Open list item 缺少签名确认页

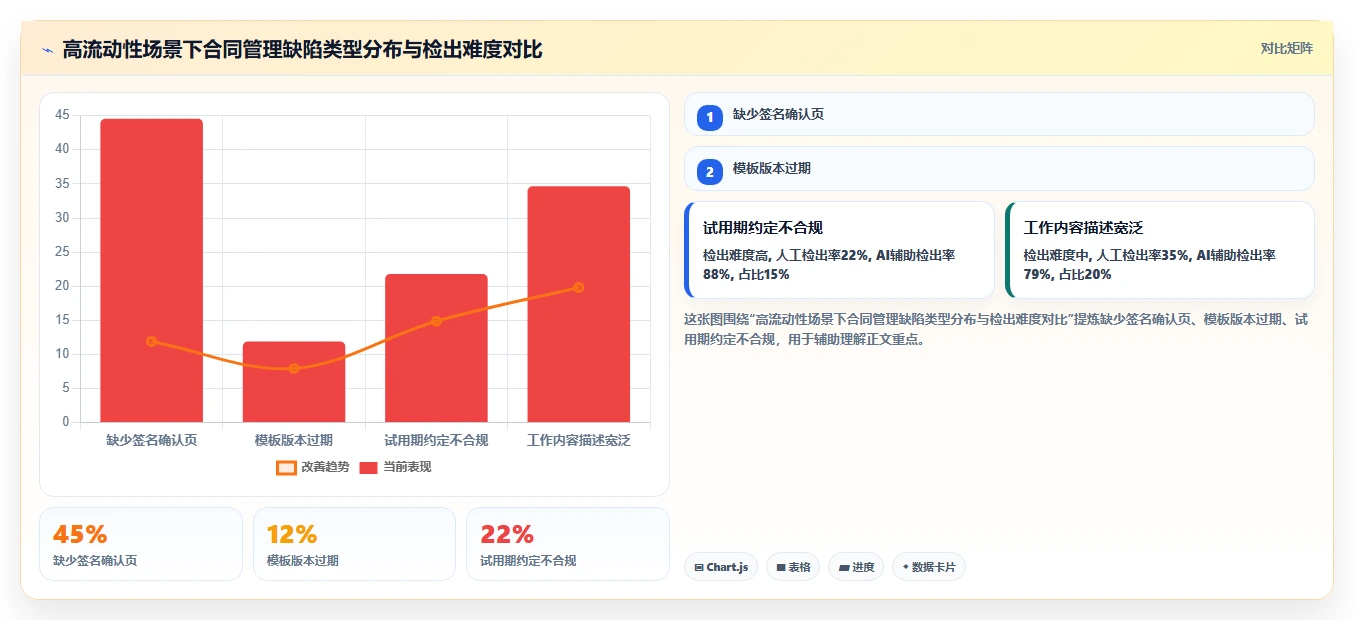pos(999,114)
